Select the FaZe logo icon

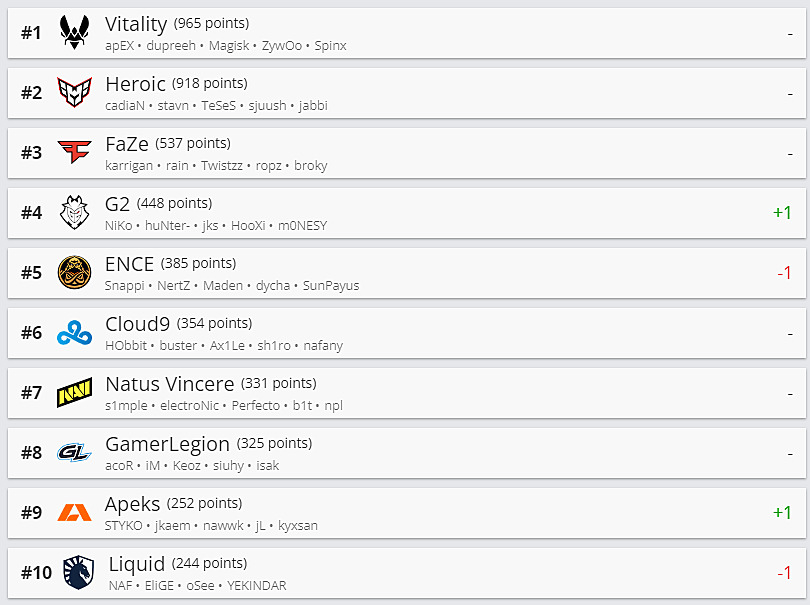tap(74, 153)
